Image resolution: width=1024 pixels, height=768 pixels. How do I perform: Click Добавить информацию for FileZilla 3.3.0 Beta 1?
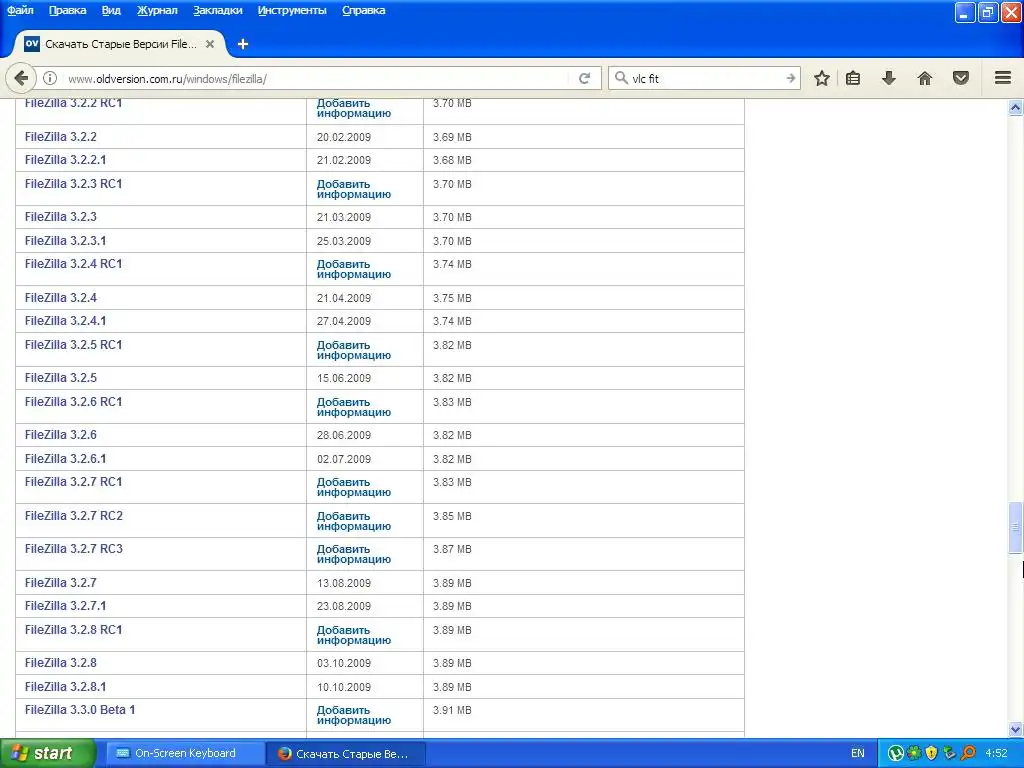point(353,715)
